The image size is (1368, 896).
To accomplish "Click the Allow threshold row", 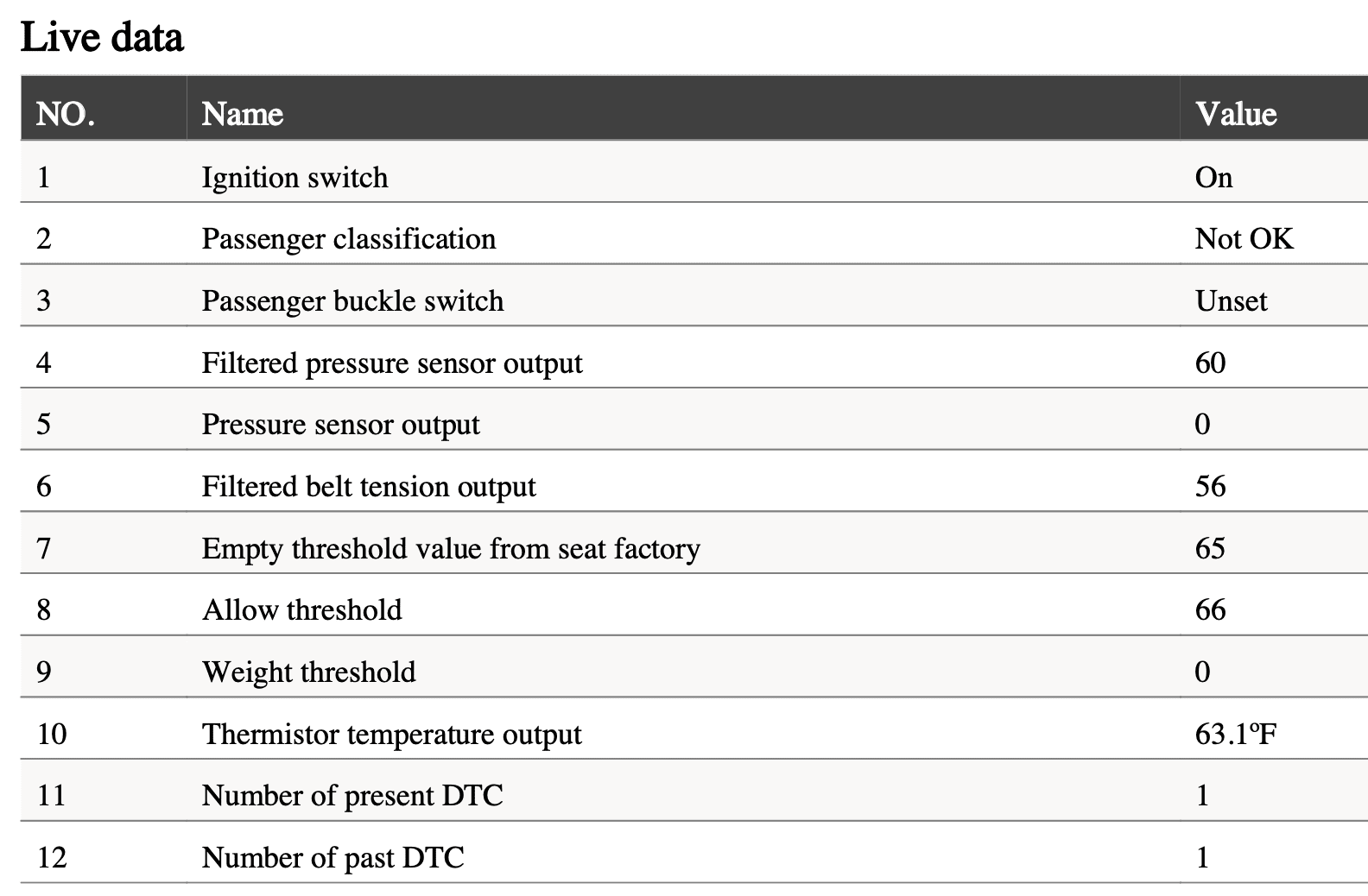I will [x=694, y=609].
